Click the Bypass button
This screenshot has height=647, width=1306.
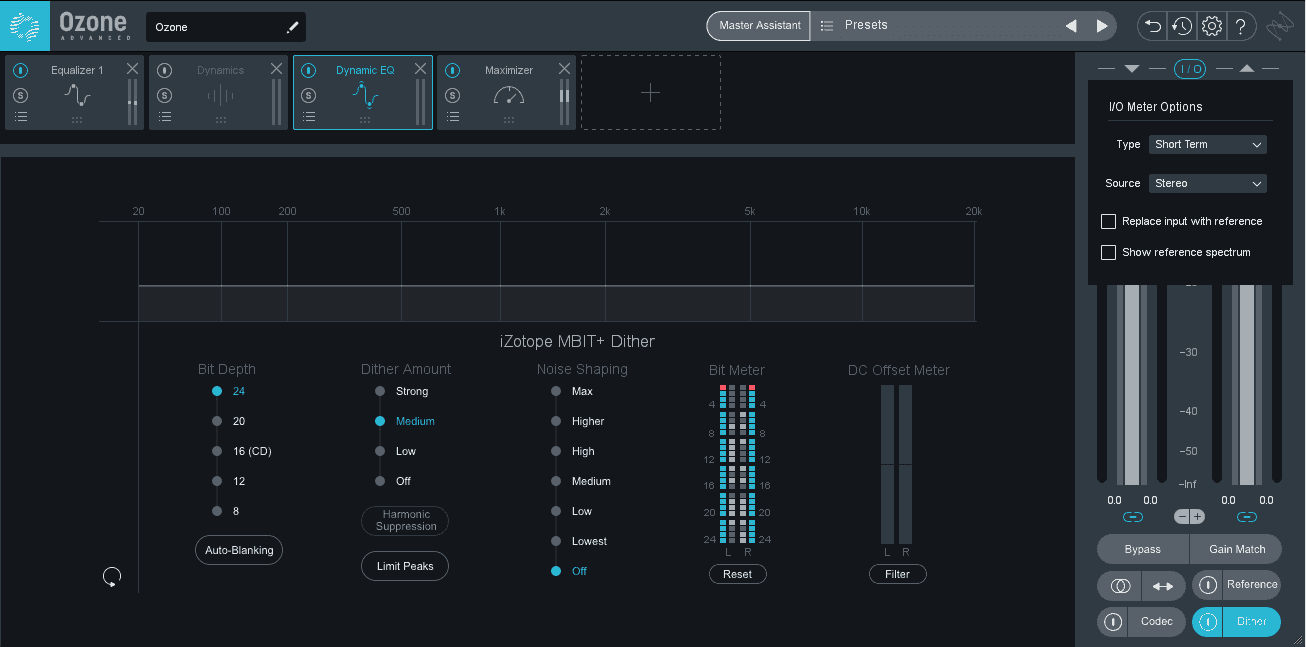point(1143,549)
